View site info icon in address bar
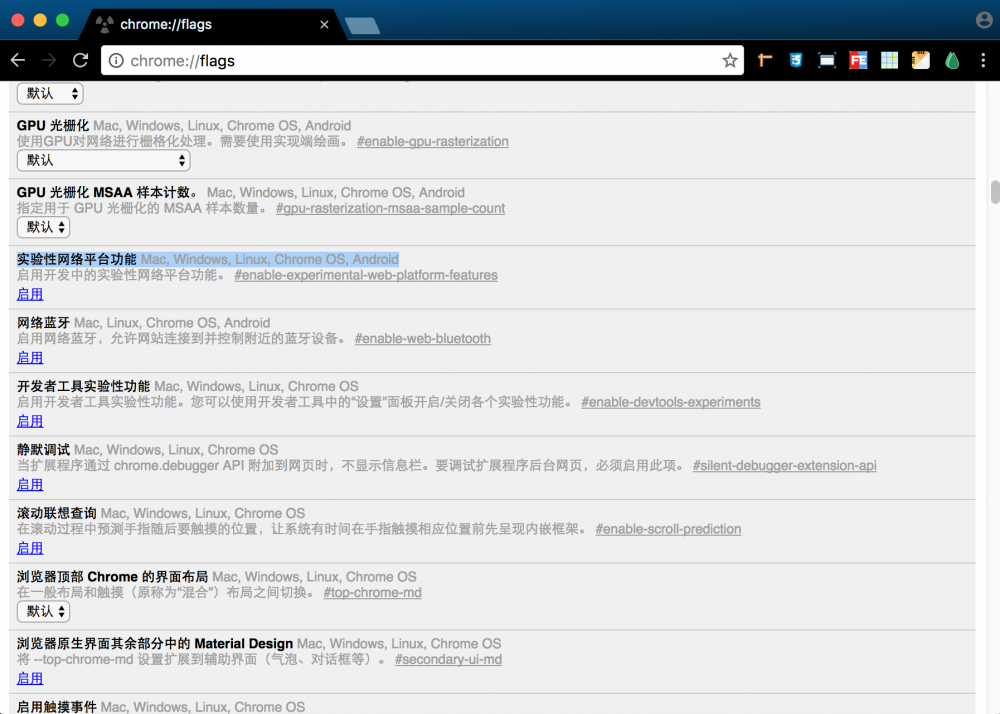1000x714 pixels. click(116, 61)
